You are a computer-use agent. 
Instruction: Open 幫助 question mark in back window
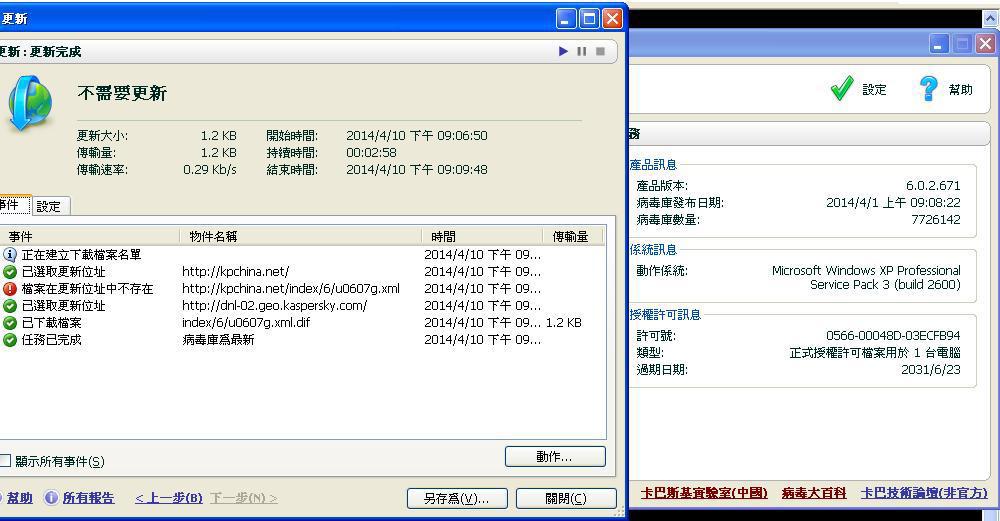946,89
